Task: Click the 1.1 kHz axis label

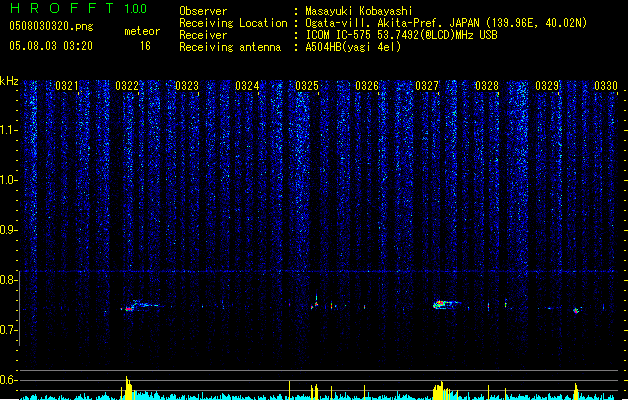Action: (8, 130)
